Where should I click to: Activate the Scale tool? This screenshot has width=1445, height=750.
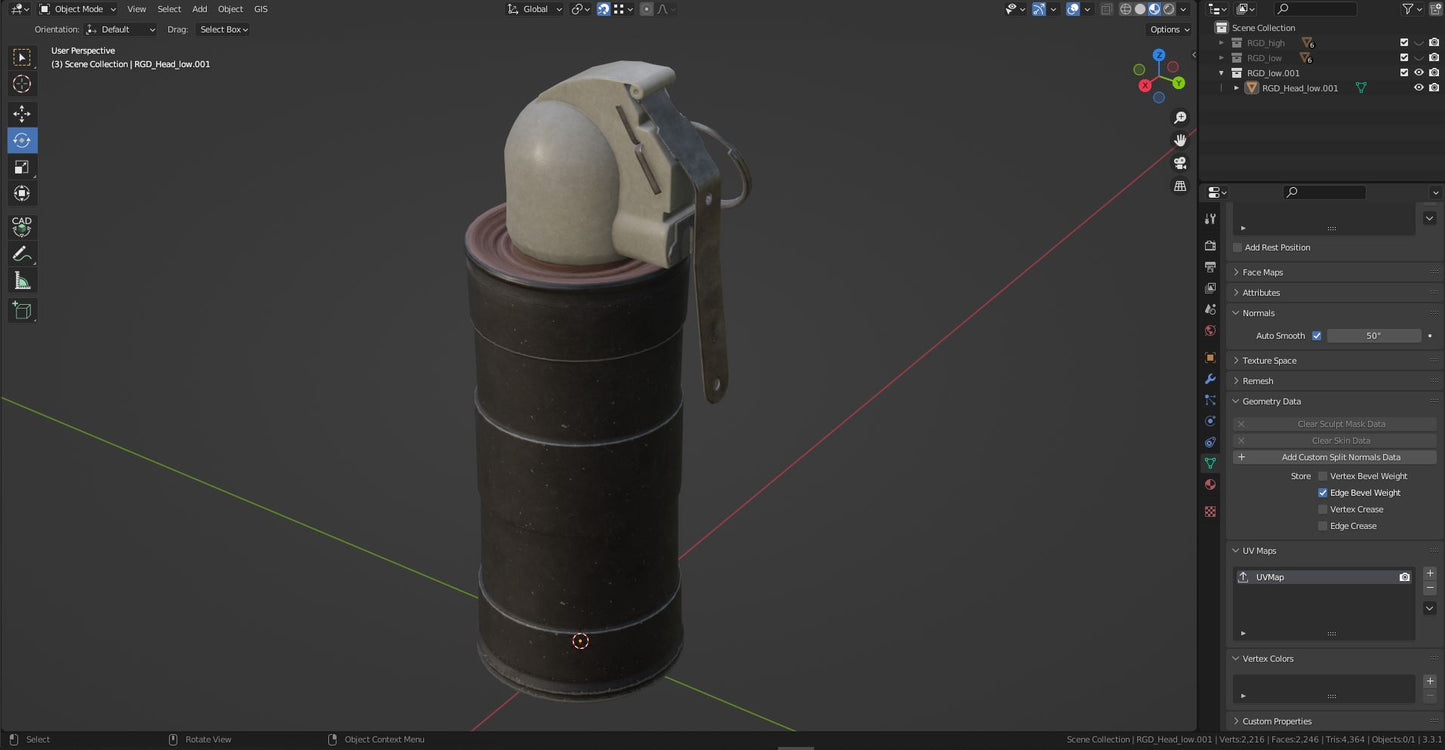coord(22,167)
